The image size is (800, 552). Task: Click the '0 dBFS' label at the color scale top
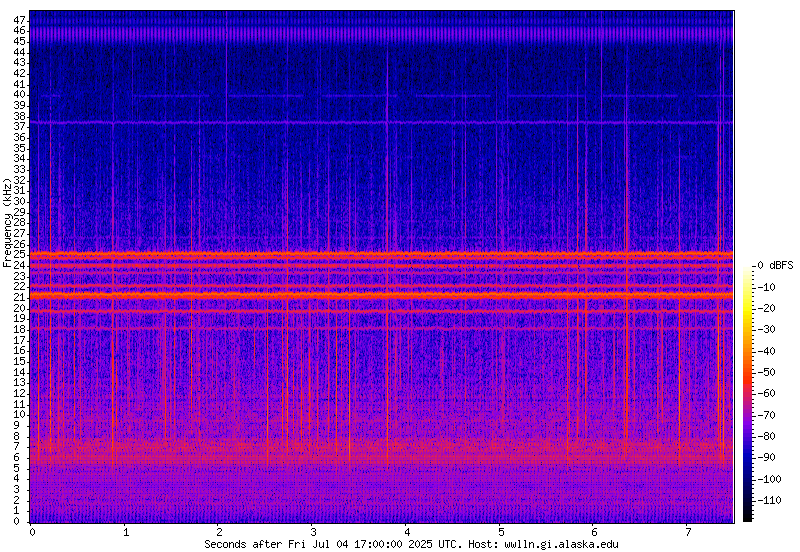pyautogui.click(x=776, y=265)
